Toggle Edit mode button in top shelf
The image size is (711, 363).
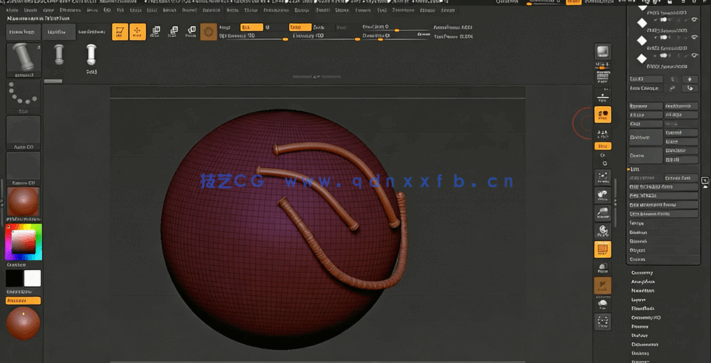120,32
